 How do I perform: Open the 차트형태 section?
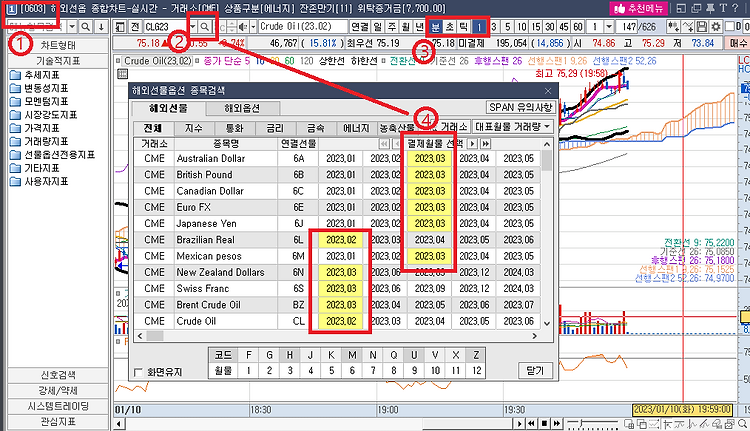click(58, 45)
